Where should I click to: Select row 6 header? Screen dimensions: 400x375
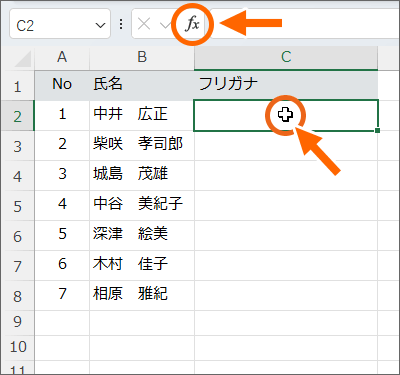tap(17, 236)
